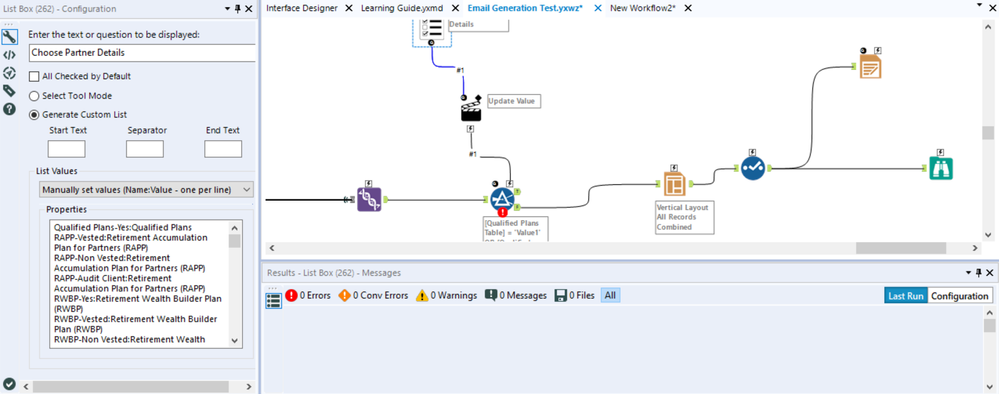Enable All Checked by Default checkbox

click(x=34, y=76)
